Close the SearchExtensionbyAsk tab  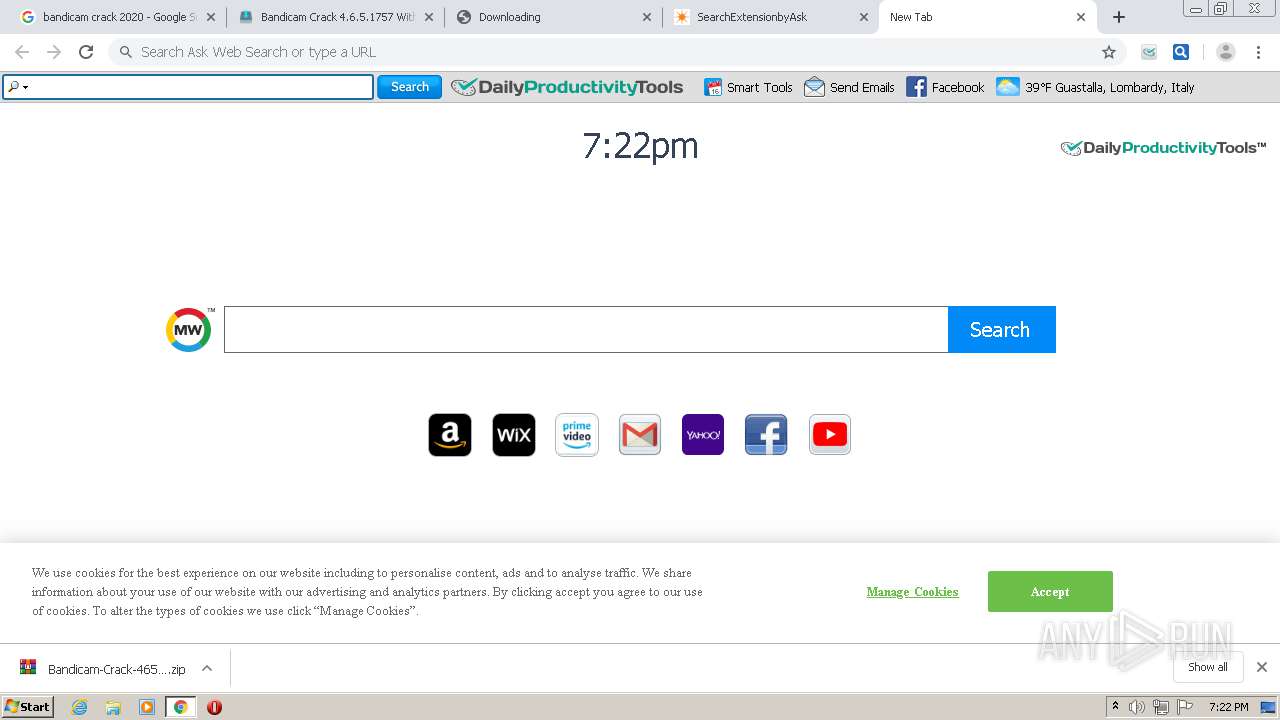(864, 17)
